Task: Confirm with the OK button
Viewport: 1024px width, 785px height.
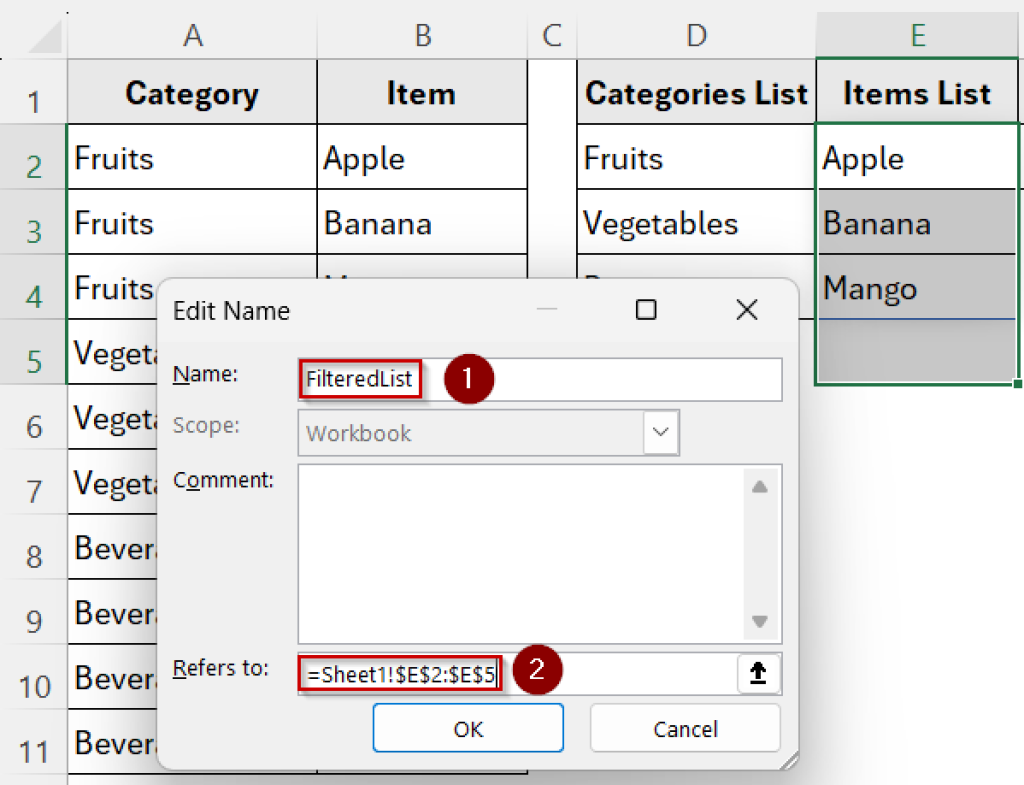Action: coord(468,728)
